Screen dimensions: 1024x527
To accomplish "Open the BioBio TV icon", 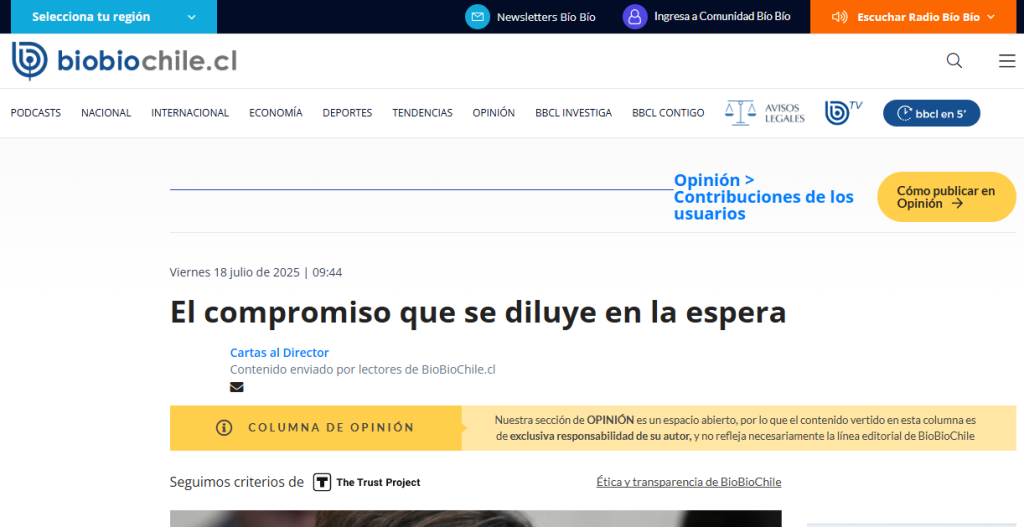I will pos(843,113).
